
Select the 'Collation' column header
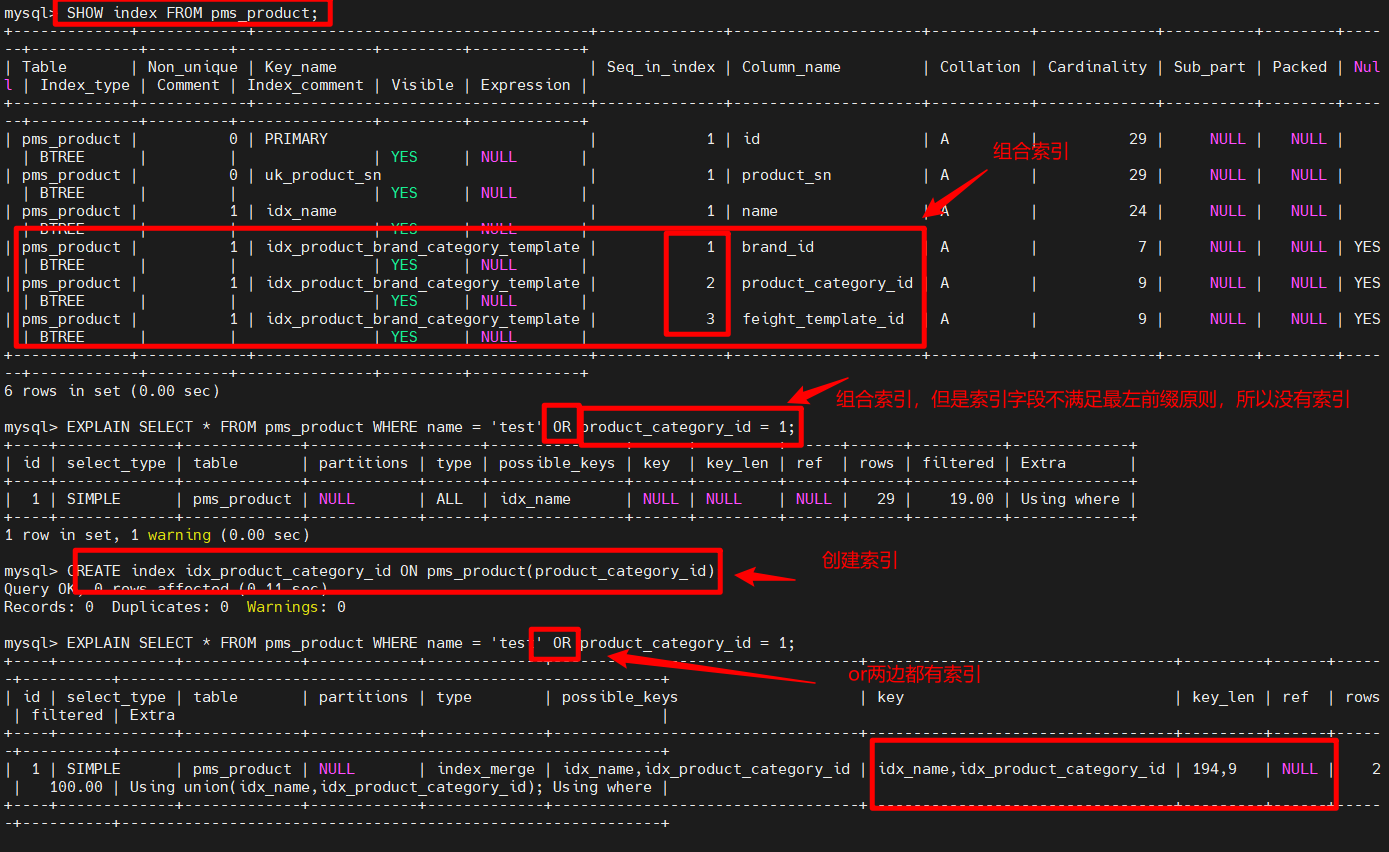pos(980,67)
